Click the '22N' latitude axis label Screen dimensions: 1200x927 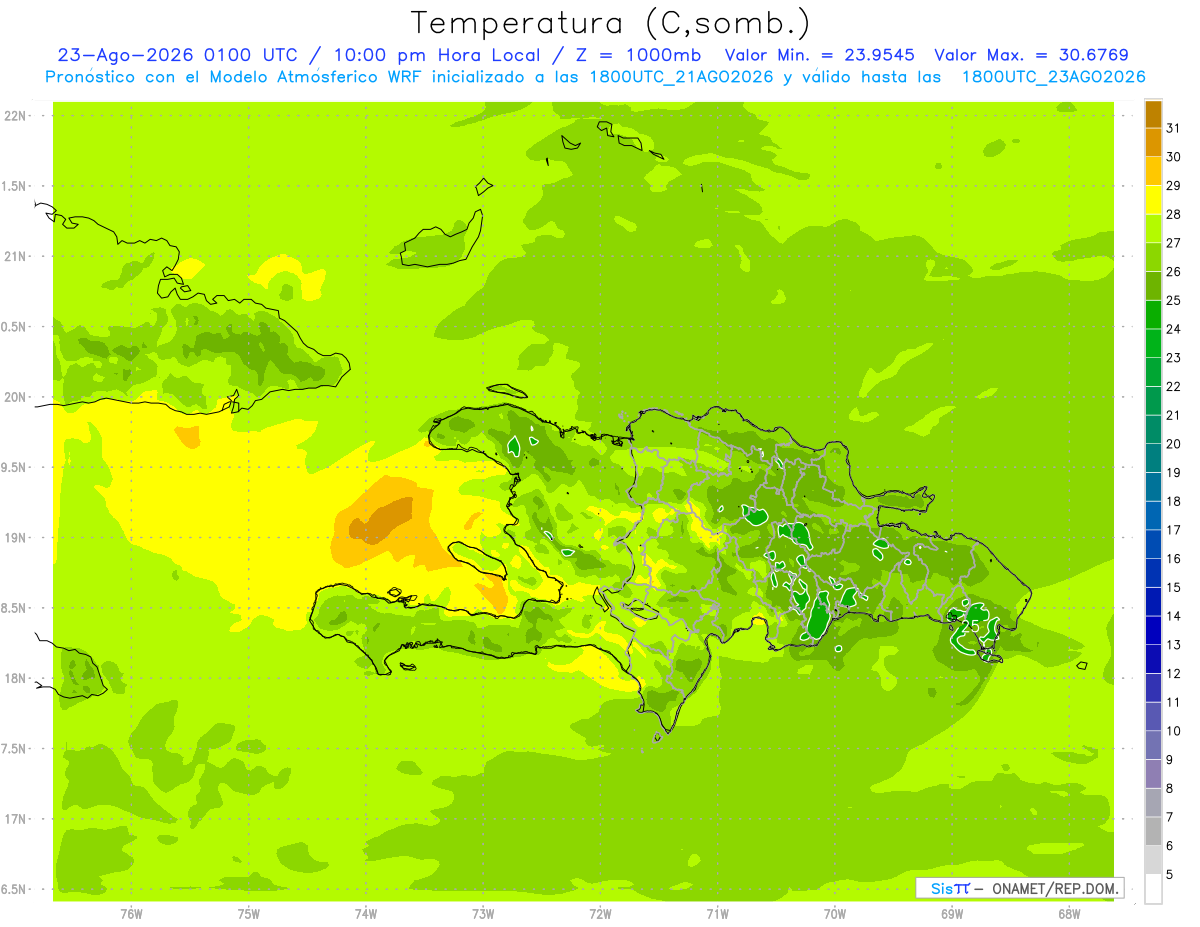click(x=16, y=115)
